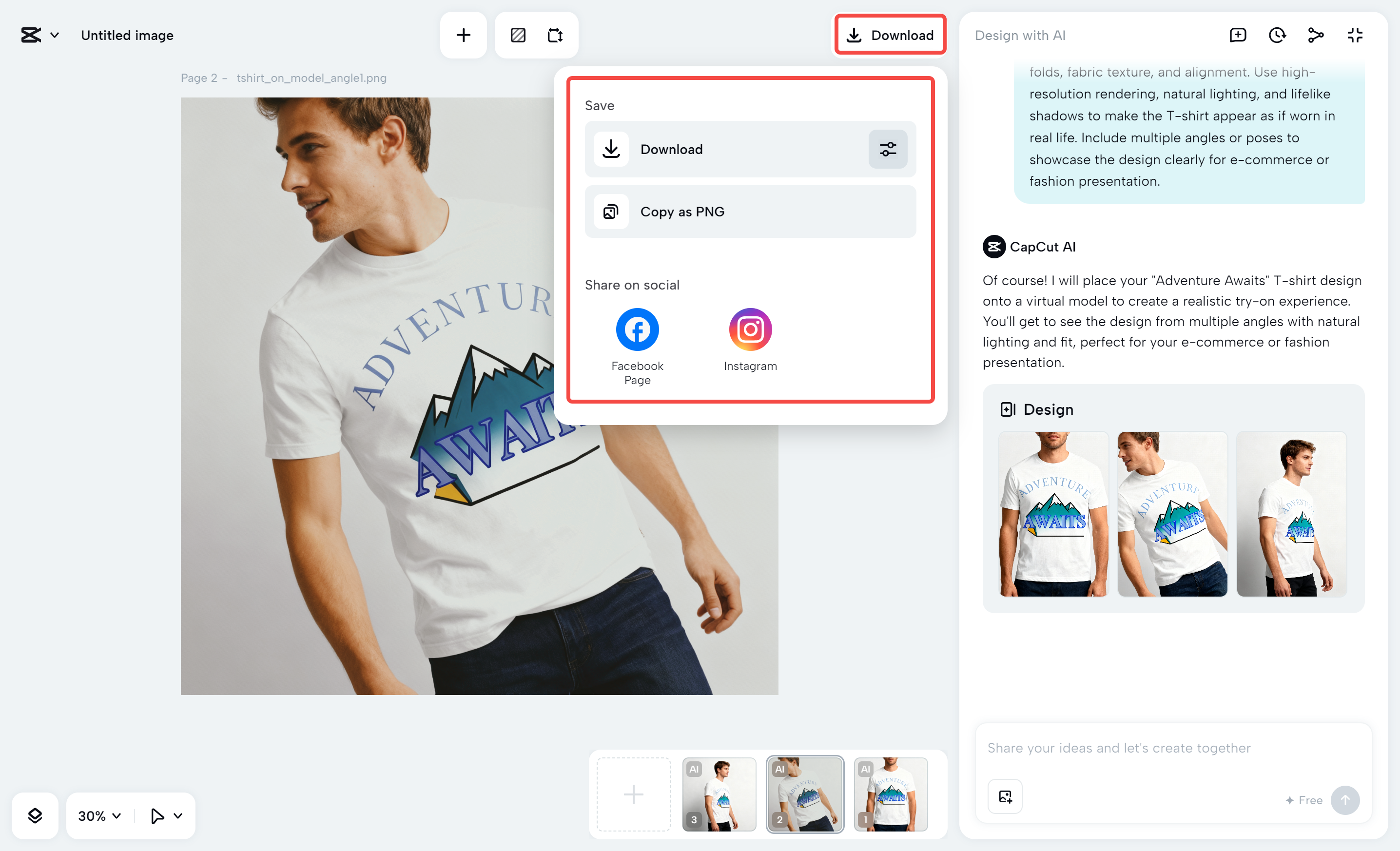This screenshot has width=1400, height=851.
Task: Click the background pattern icon in the toolbar
Action: tap(518, 35)
